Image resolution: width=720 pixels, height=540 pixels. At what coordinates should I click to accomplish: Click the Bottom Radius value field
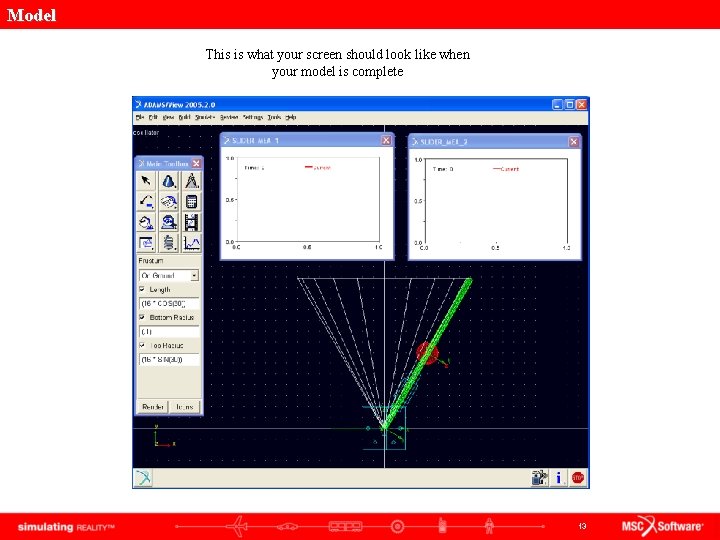169,332
